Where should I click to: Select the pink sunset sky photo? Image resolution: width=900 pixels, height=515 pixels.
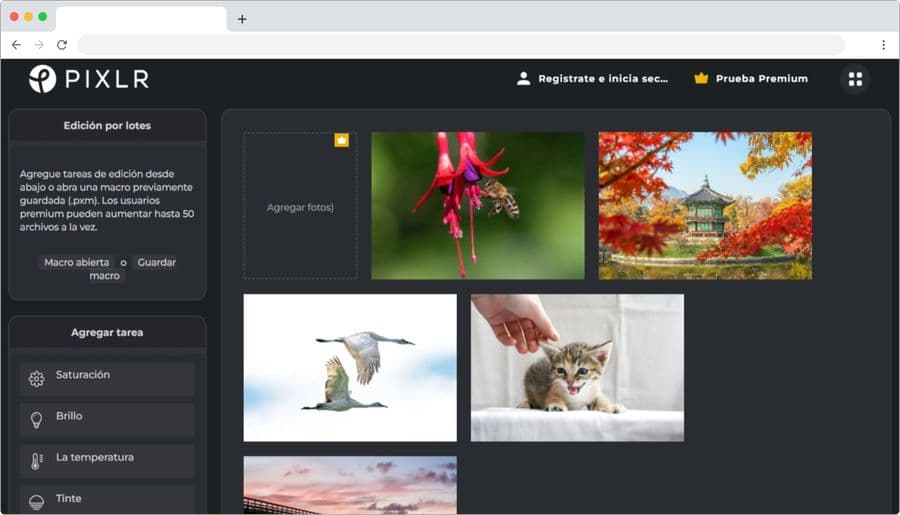(x=350, y=485)
